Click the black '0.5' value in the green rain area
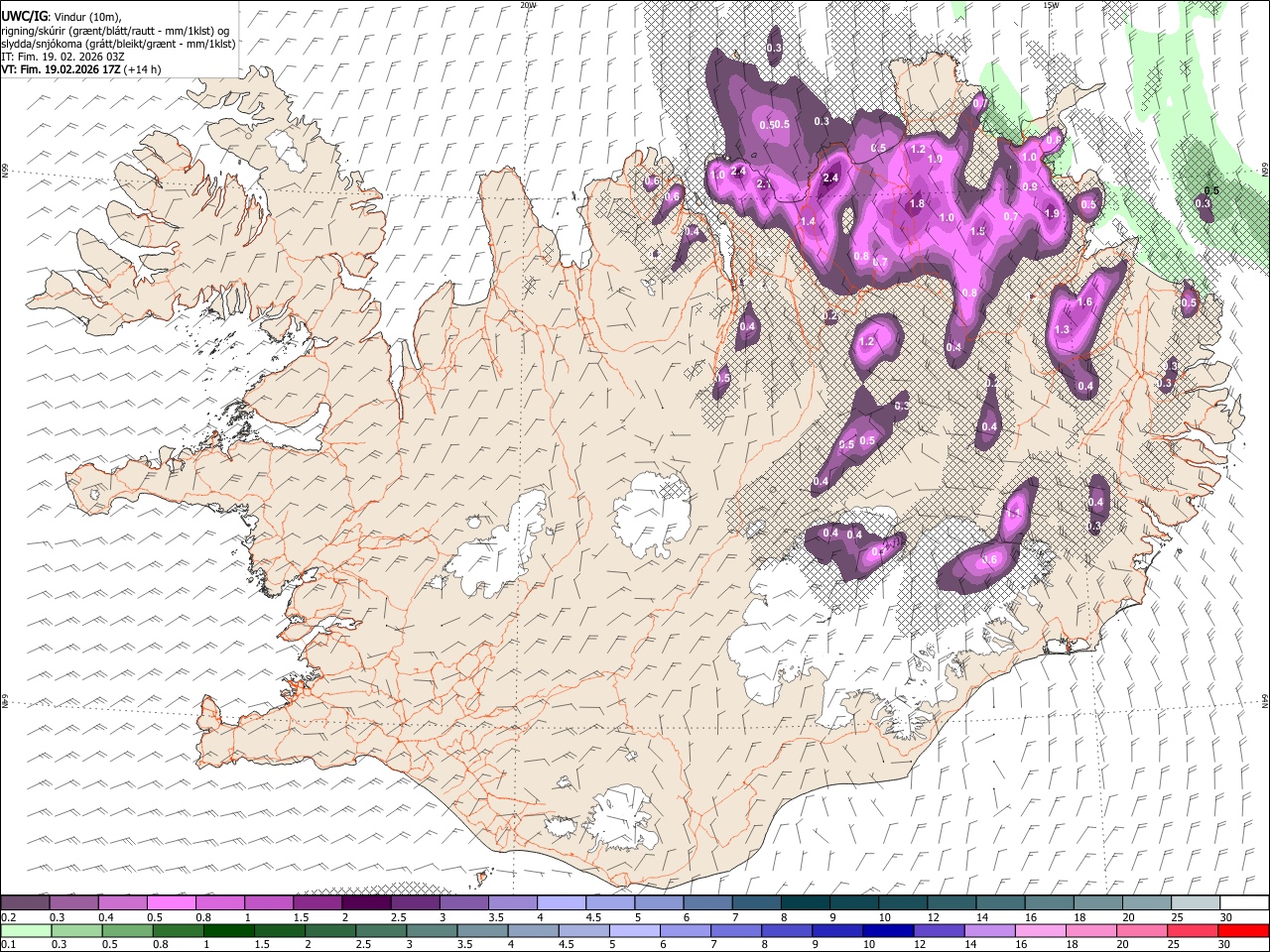This screenshot has width=1270, height=952. 1211,190
